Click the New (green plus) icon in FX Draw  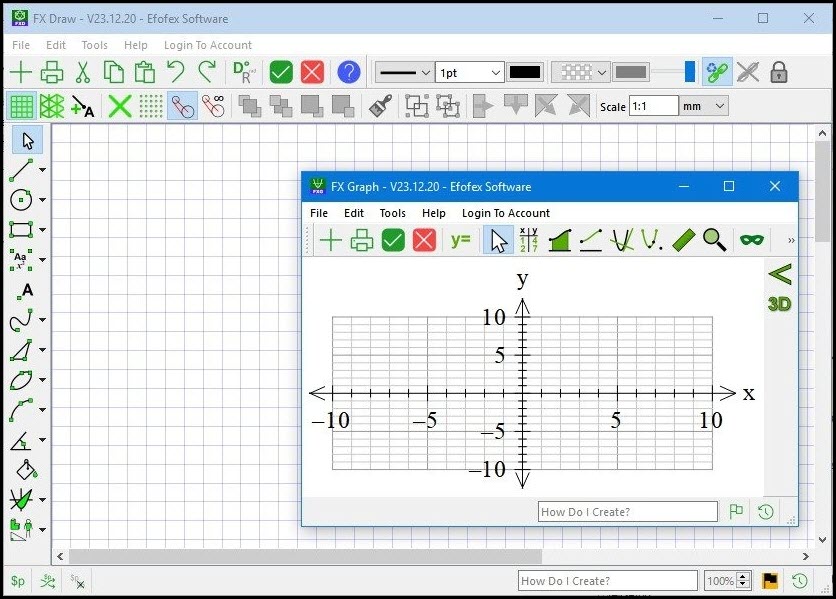point(21,72)
